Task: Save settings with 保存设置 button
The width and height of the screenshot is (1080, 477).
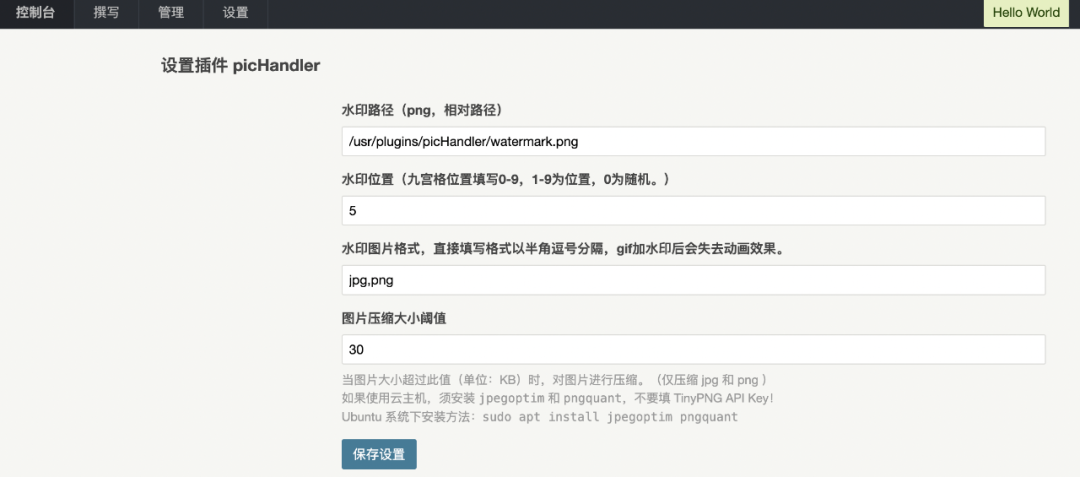Action: pyautogui.click(x=379, y=454)
